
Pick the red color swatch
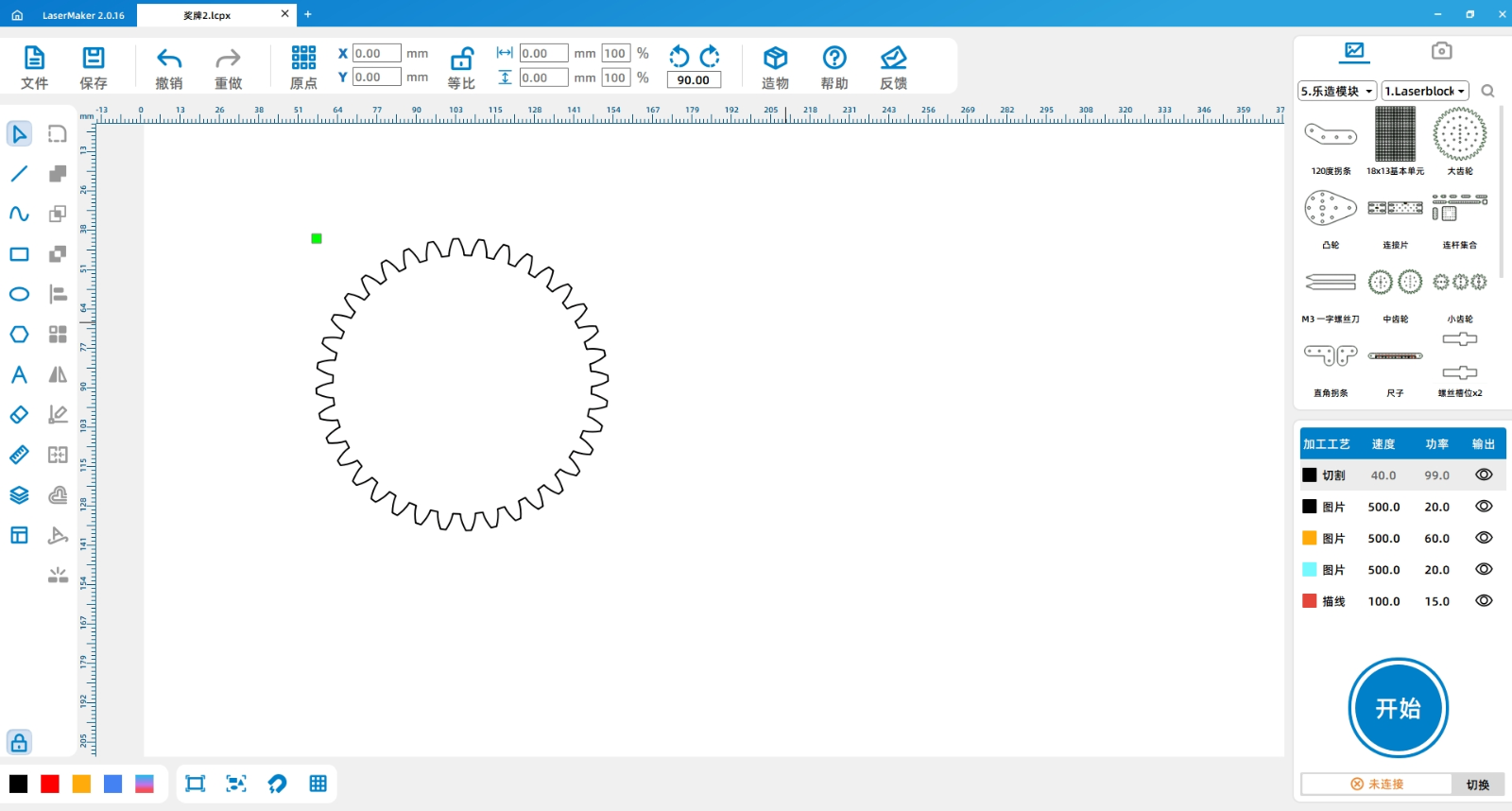pyautogui.click(x=50, y=784)
